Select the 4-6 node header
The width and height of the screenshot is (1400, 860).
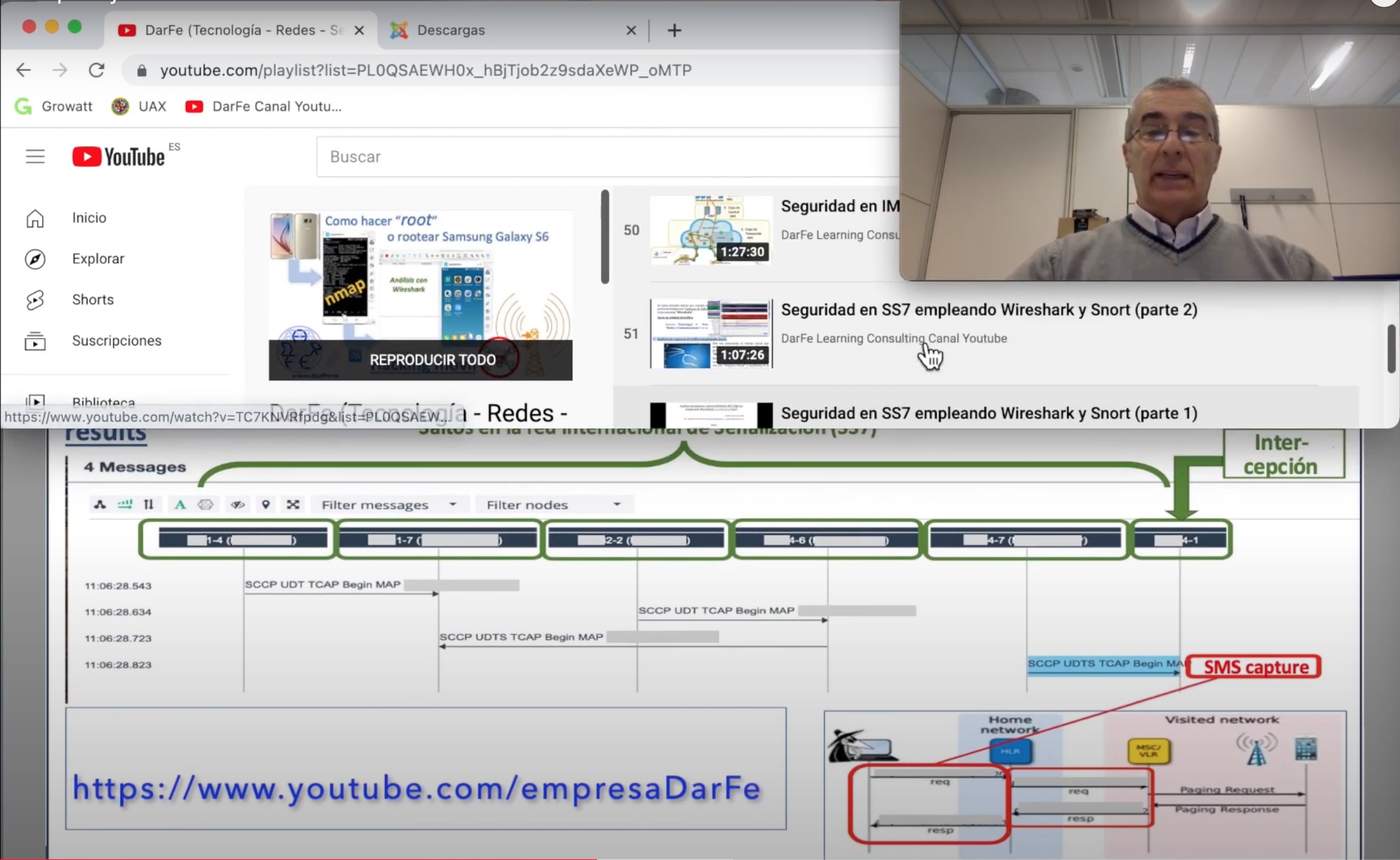point(827,539)
